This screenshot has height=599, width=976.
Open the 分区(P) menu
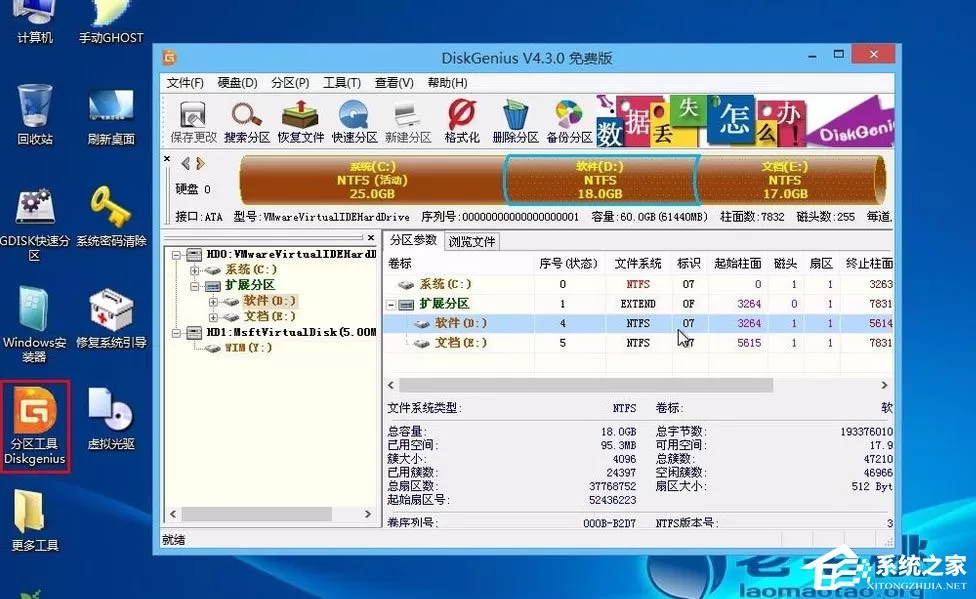point(290,83)
